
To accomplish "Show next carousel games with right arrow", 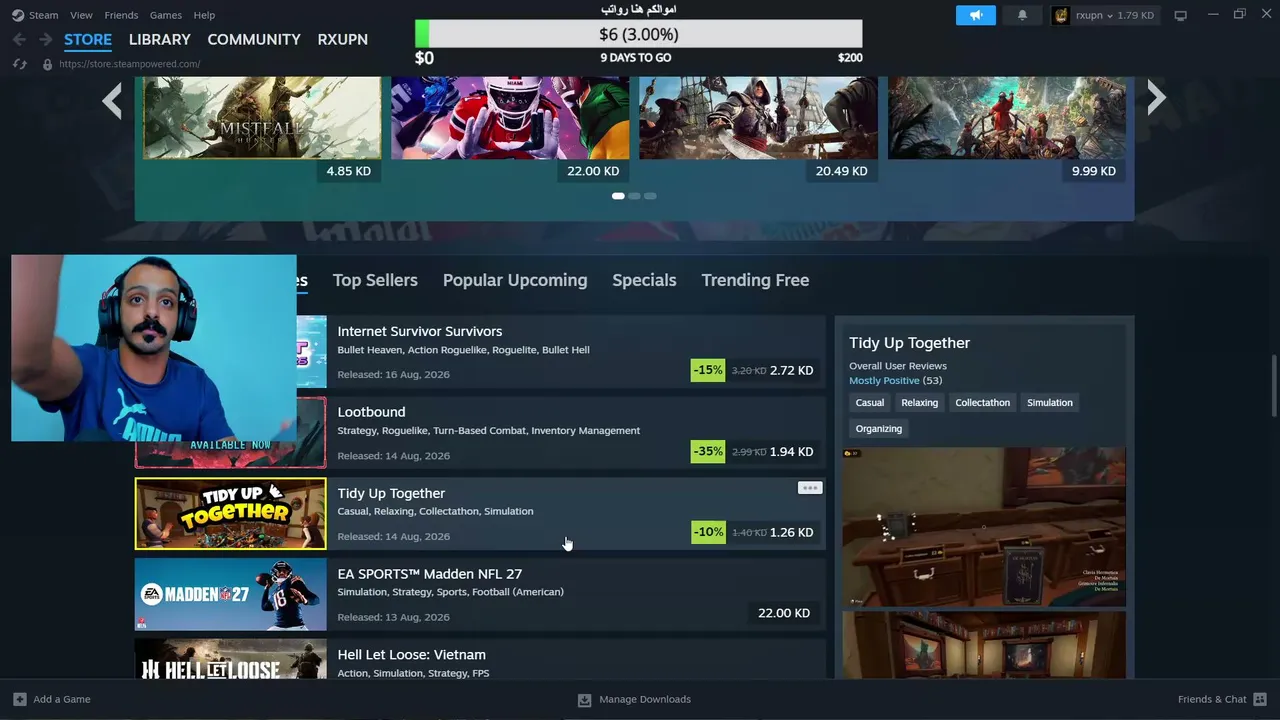I will [1157, 98].
